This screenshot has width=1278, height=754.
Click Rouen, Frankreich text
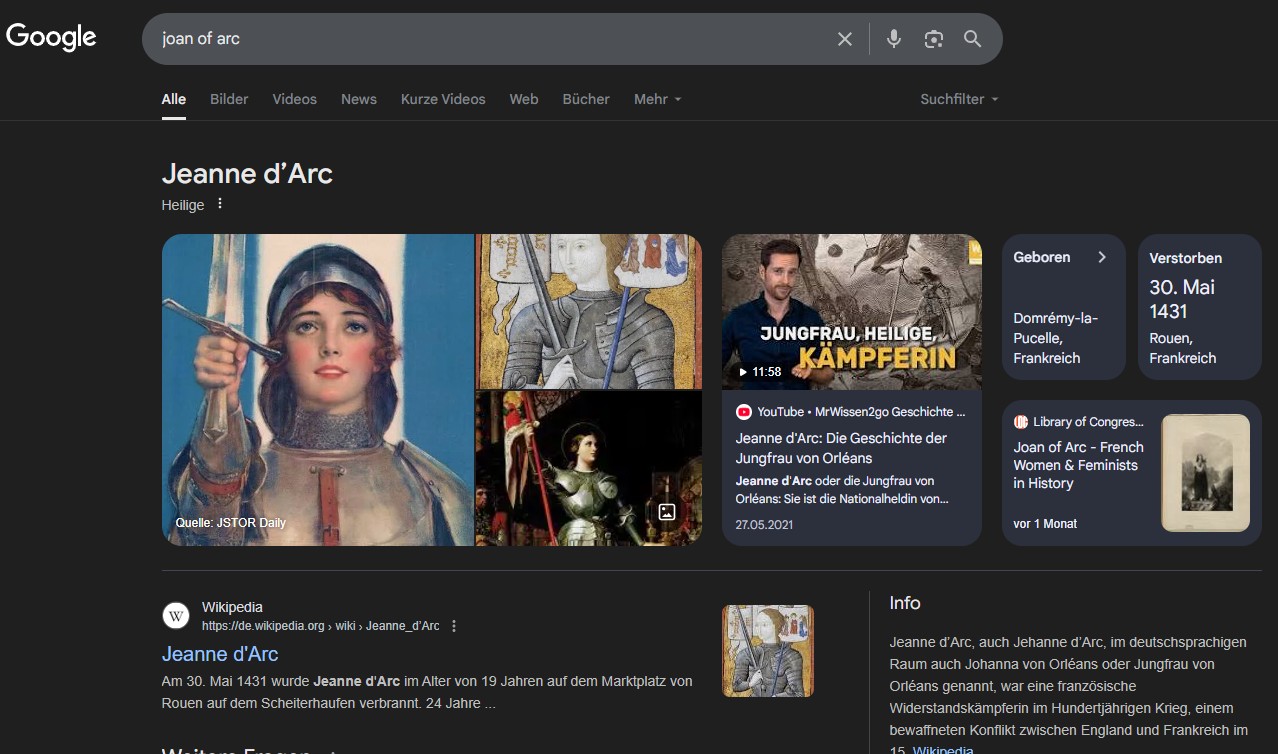tap(1183, 348)
